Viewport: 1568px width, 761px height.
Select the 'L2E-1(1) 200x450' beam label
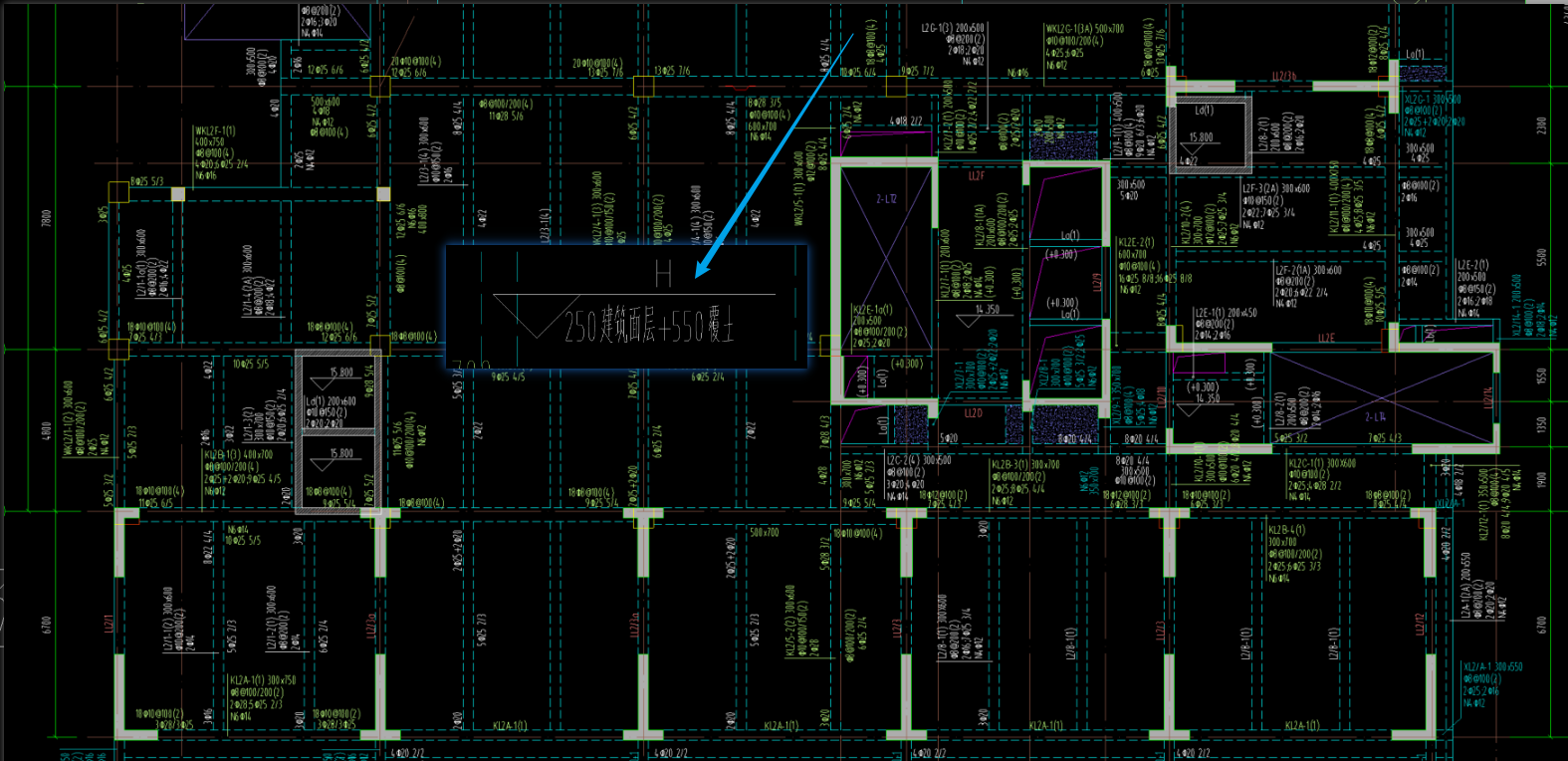point(1226,313)
